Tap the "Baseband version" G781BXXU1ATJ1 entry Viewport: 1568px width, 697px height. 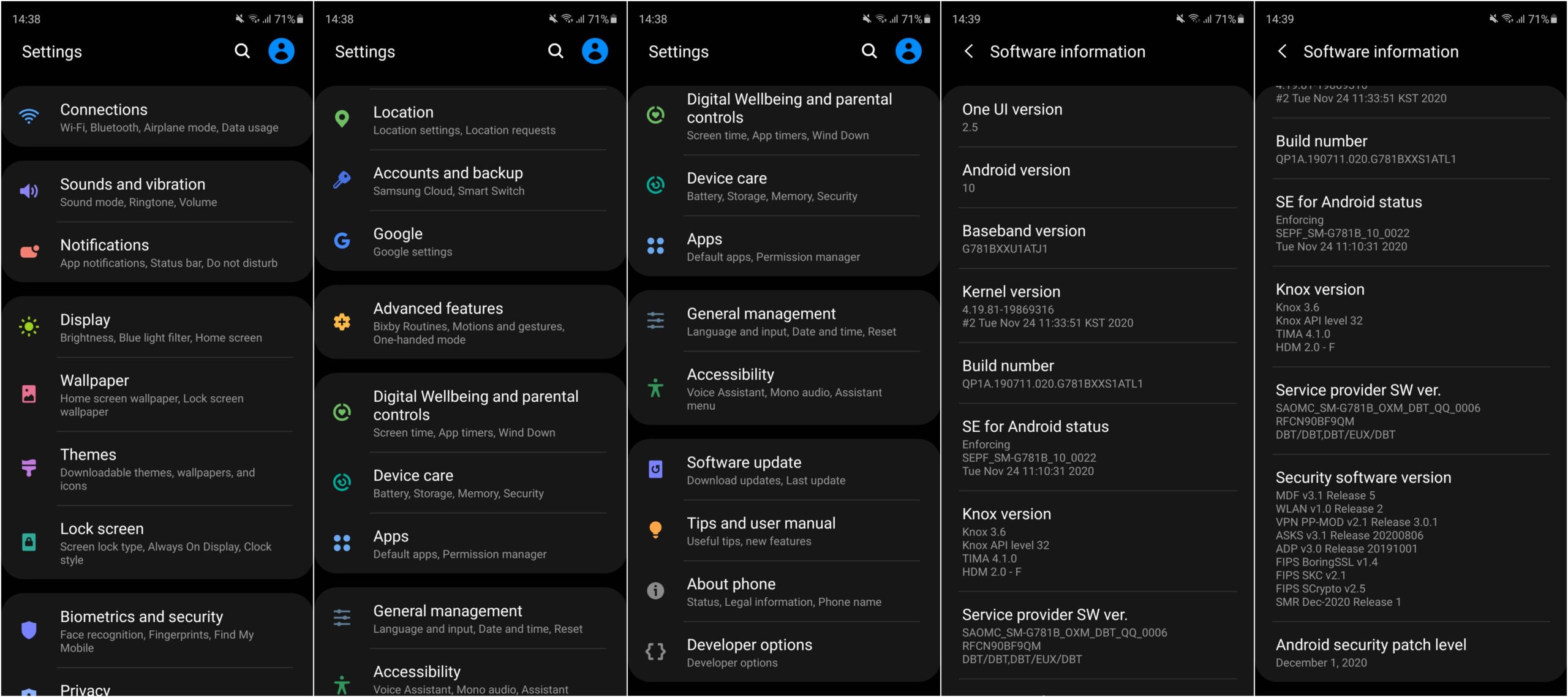pos(1098,238)
